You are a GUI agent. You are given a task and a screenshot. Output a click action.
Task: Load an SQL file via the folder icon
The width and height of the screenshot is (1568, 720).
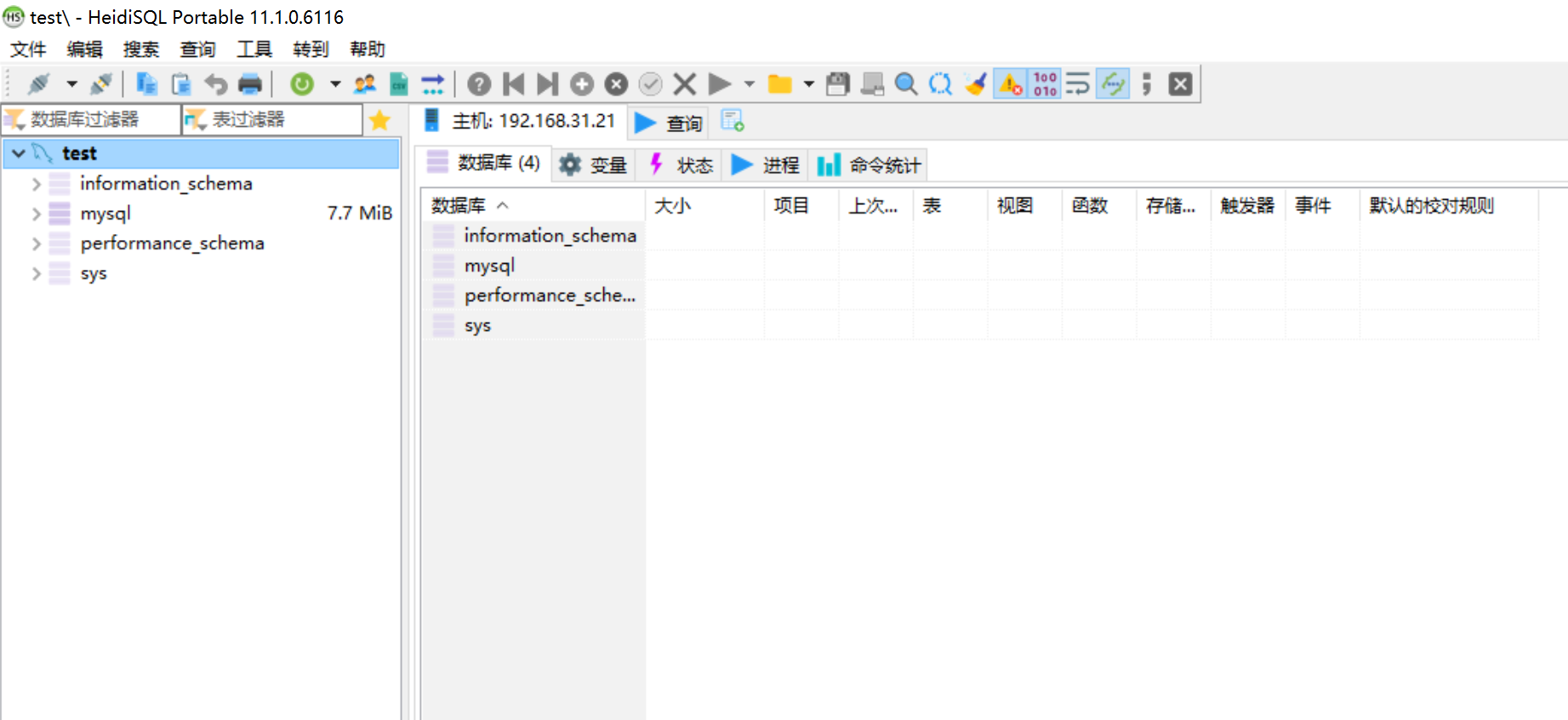[780, 83]
